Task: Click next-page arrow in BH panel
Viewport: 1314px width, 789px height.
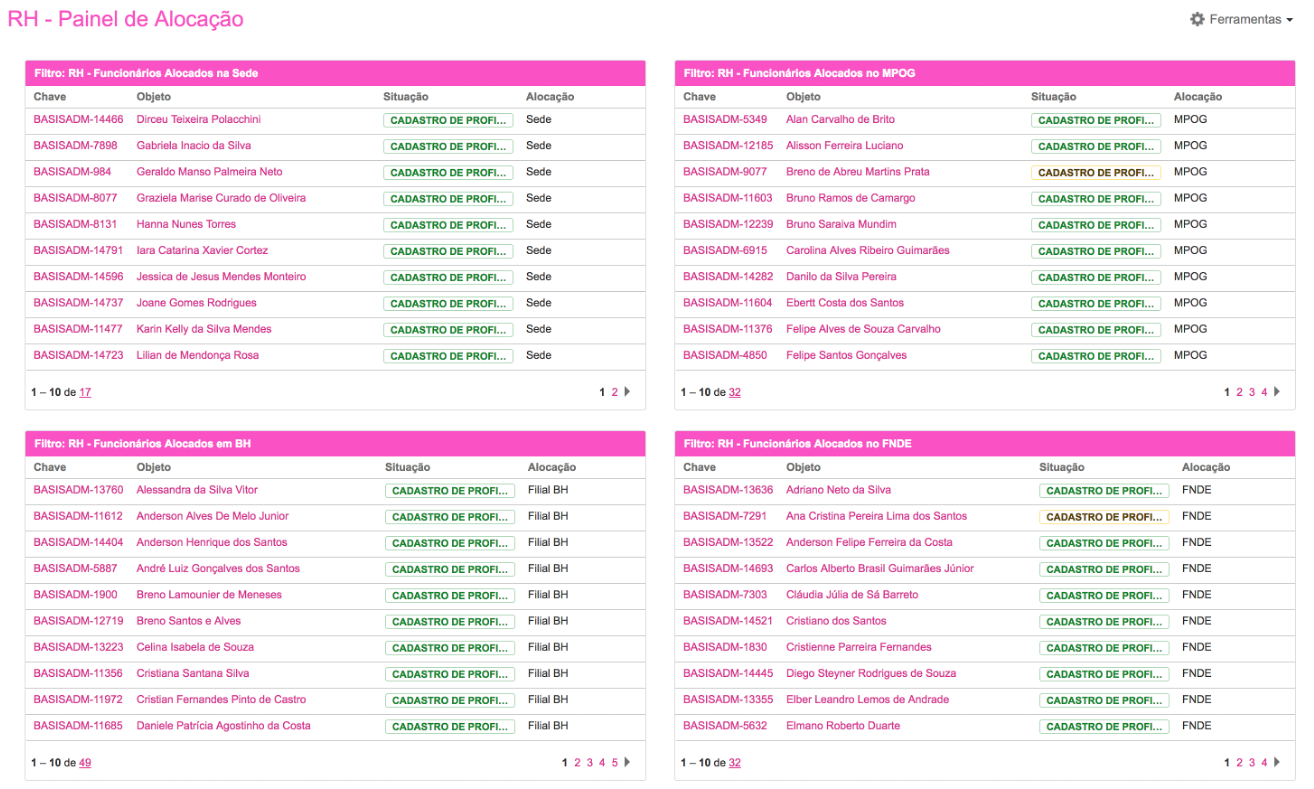Action: (x=627, y=762)
